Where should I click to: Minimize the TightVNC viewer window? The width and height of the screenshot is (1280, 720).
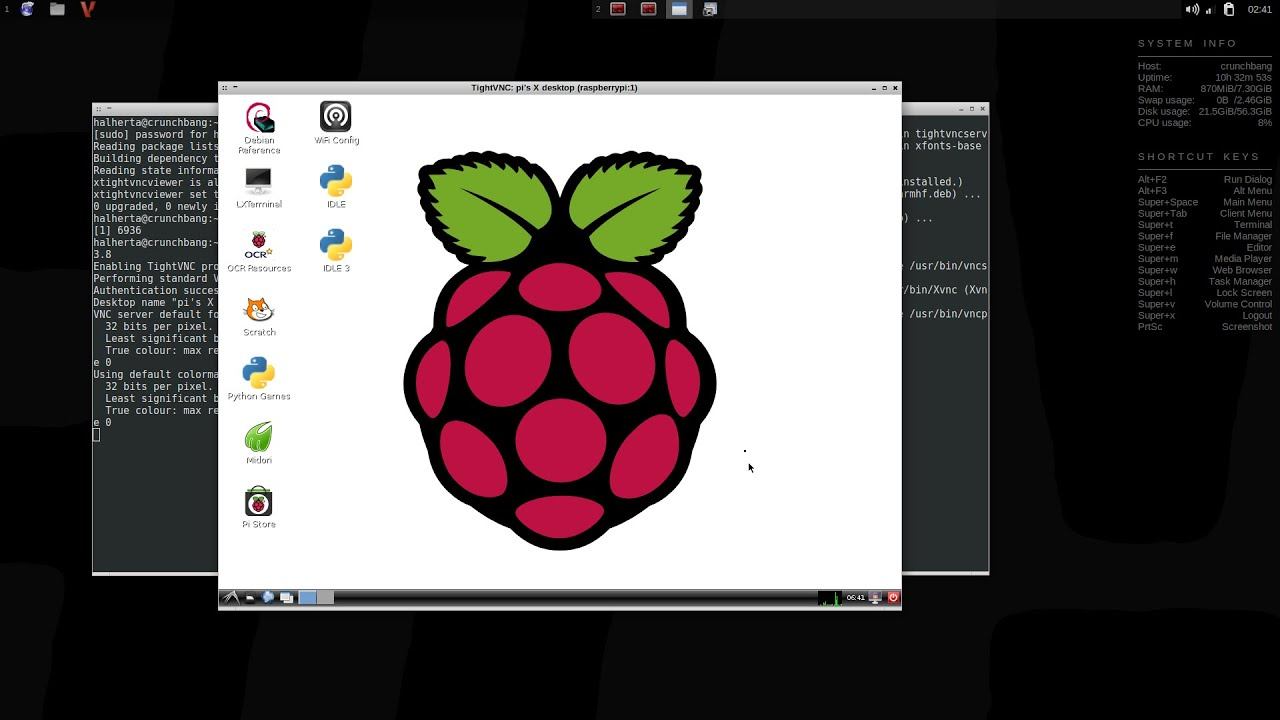coord(874,88)
